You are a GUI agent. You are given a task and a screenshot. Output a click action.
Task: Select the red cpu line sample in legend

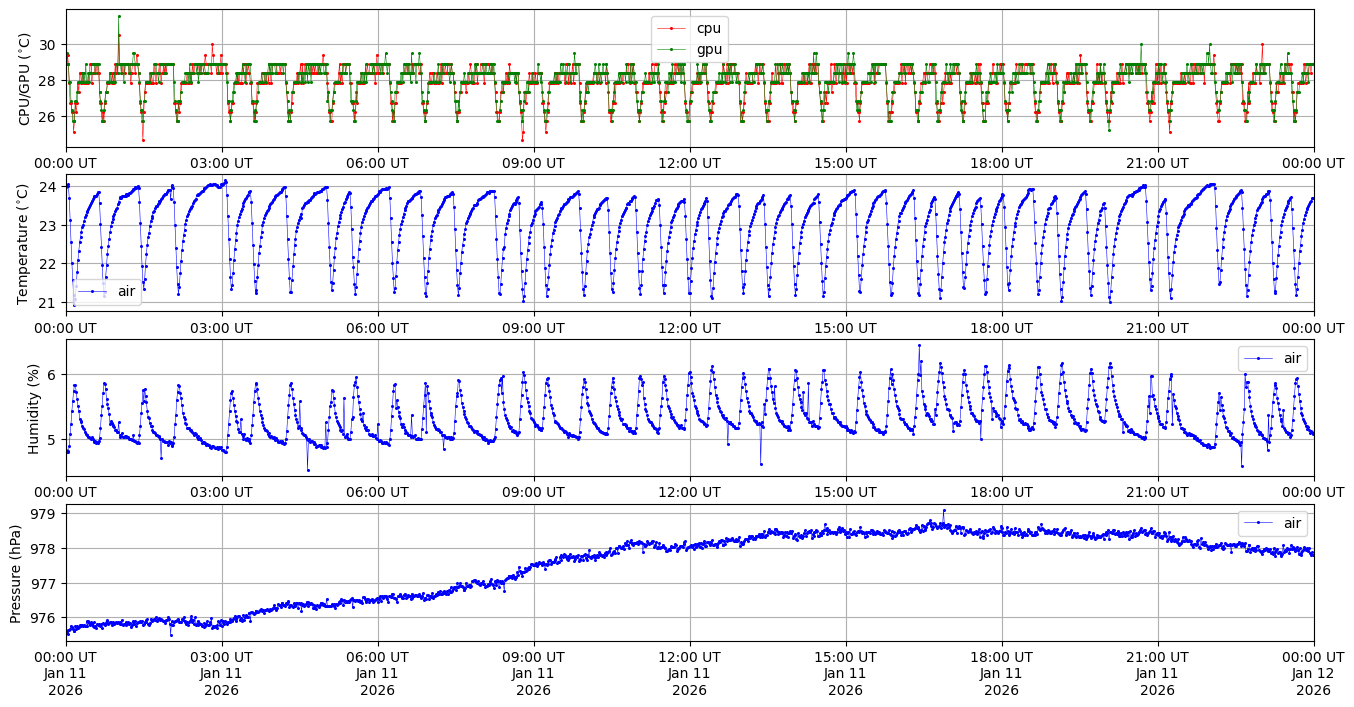672,28
